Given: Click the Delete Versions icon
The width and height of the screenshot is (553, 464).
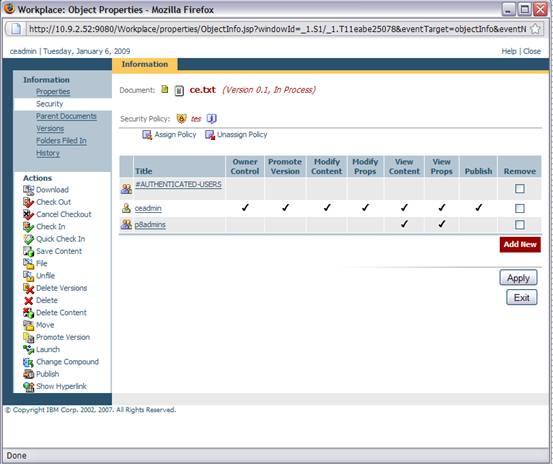Looking at the screenshot, I should click(x=28, y=288).
